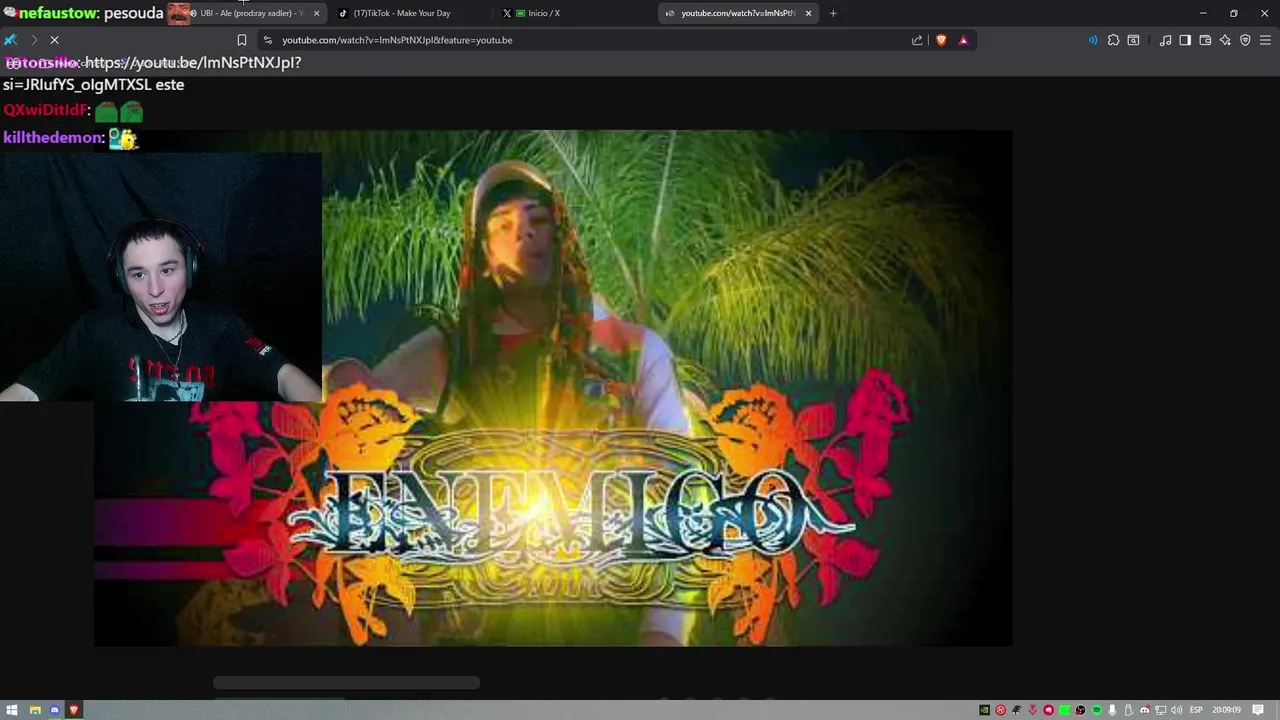Mute the tab audio via toolbar sound icon
The image size is (1280, 720).
(x=1093, y=40)
